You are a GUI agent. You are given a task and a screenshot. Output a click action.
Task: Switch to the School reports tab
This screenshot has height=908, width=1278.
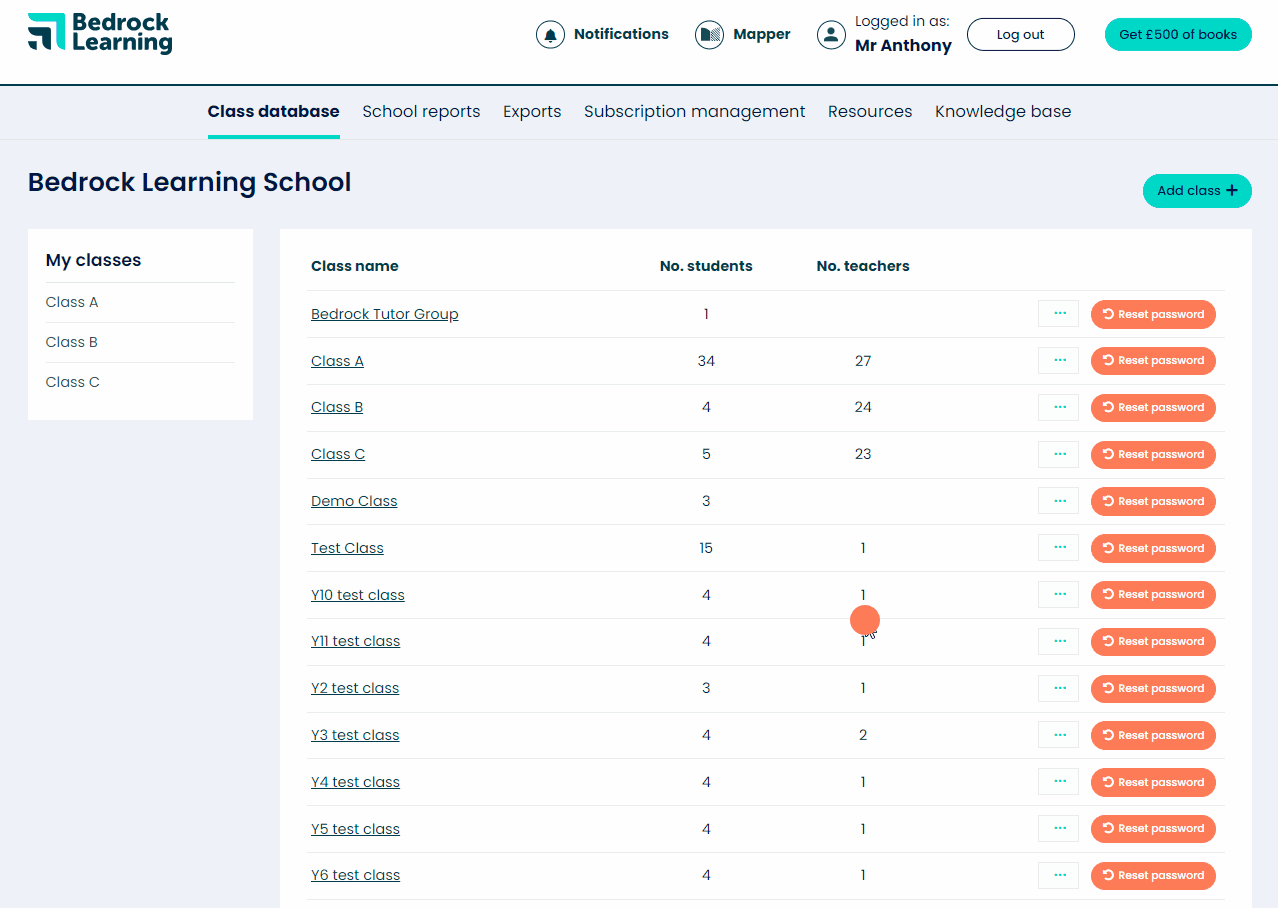click(x=421, y=112)
